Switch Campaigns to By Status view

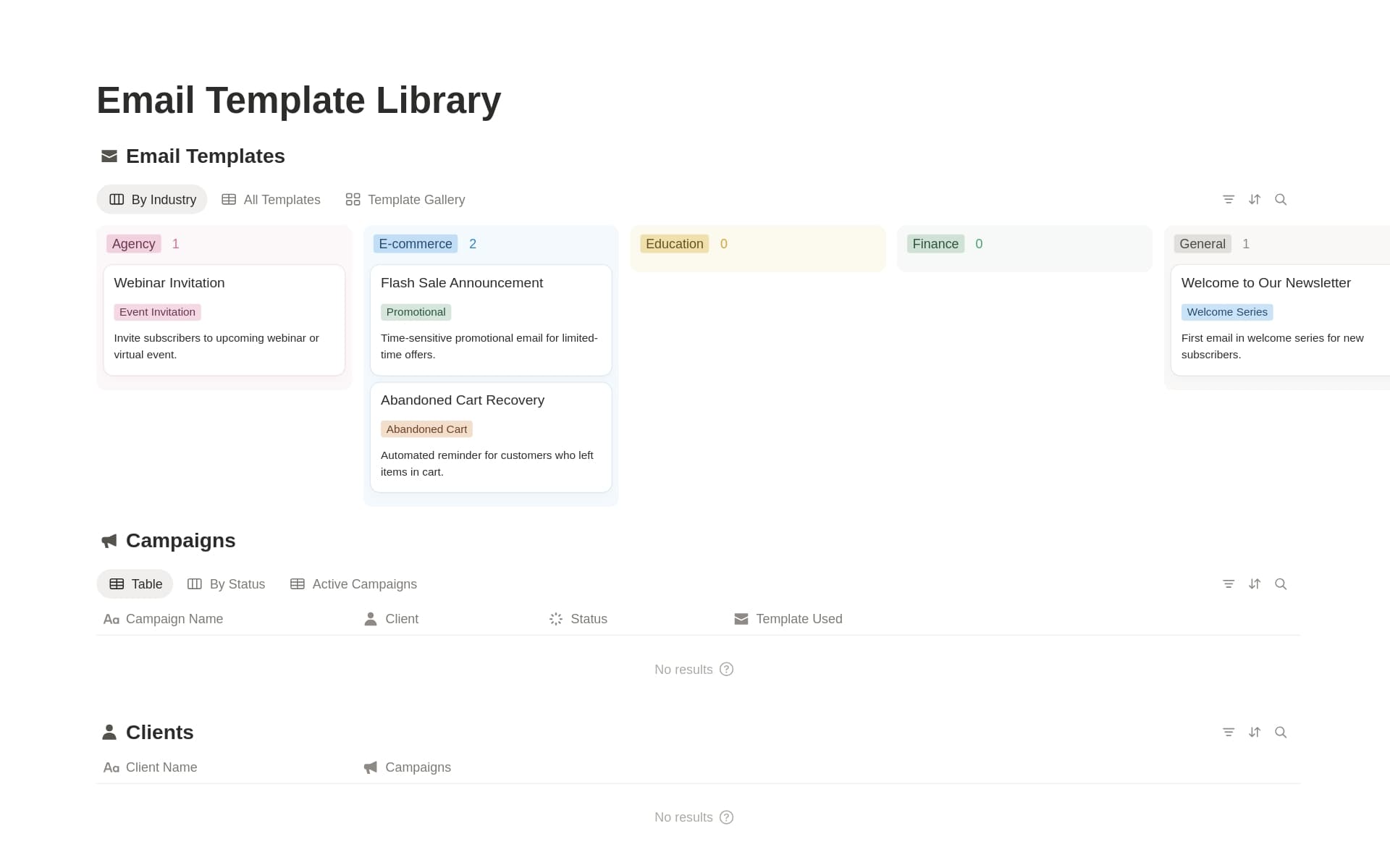coord(226,583)
